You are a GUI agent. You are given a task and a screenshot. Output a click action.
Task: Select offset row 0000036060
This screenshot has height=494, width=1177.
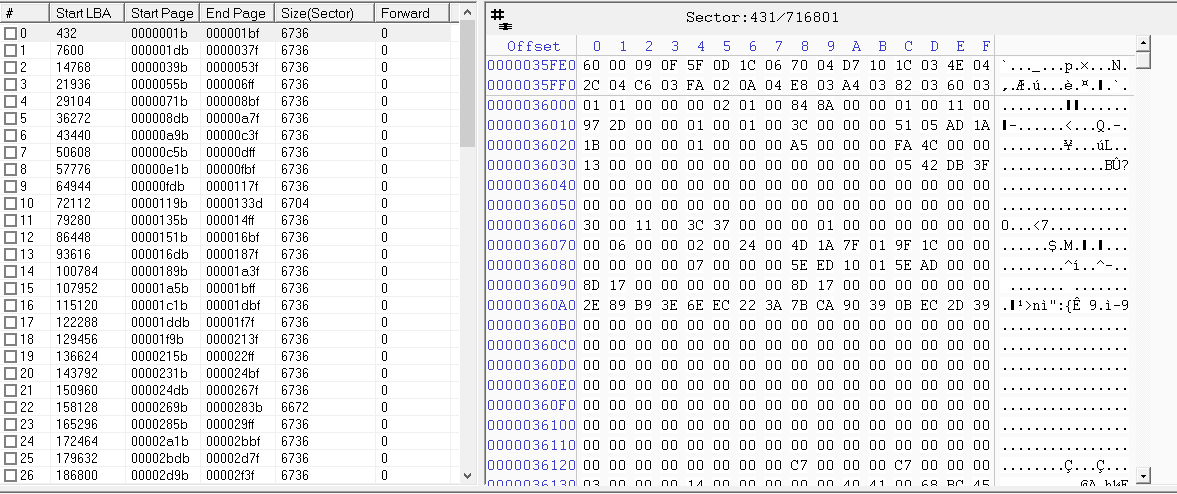[x=531, y=225]
